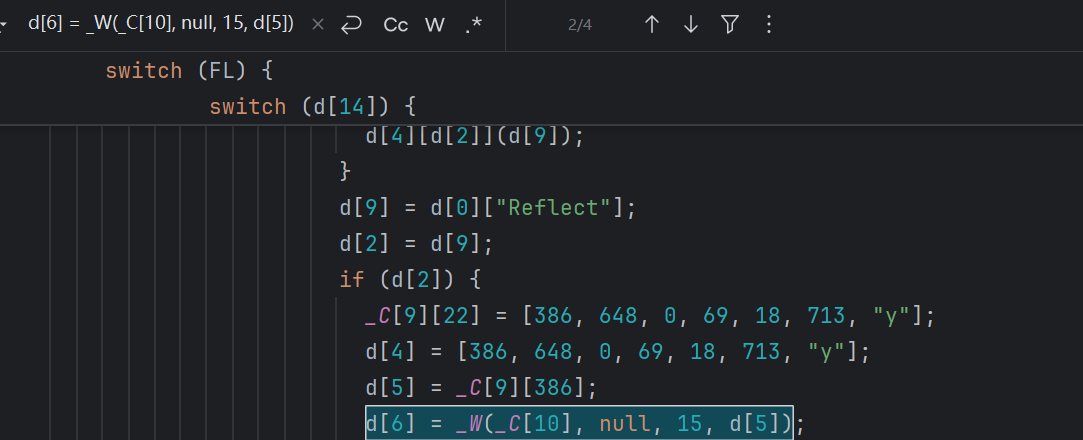Click the 'd[4] = [386, 648...' array line
The height and width of the screenshot is (440, 1083).
pos(617,352)
